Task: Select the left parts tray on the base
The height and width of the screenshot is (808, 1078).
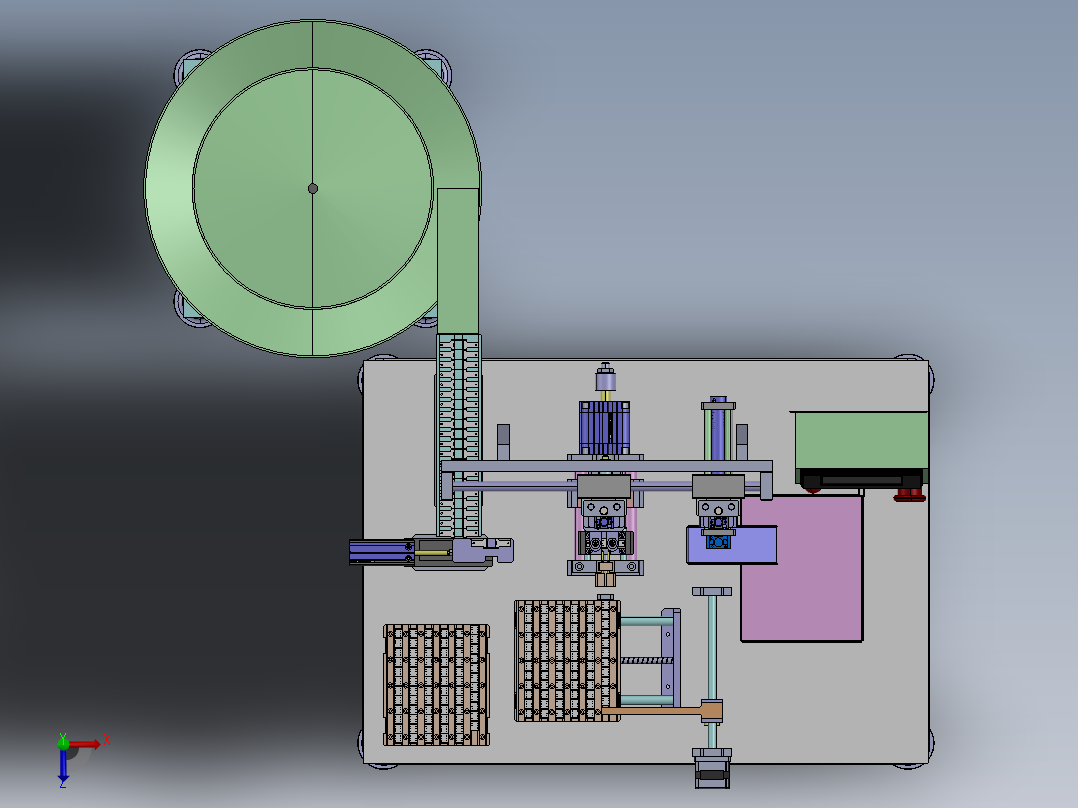Action: [437, 685]
